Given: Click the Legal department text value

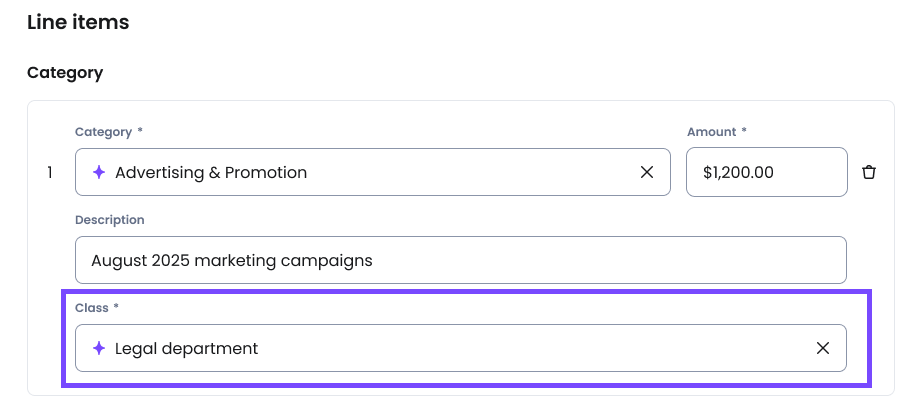Looking at the screenshot, I should click(x=187, y=348).
